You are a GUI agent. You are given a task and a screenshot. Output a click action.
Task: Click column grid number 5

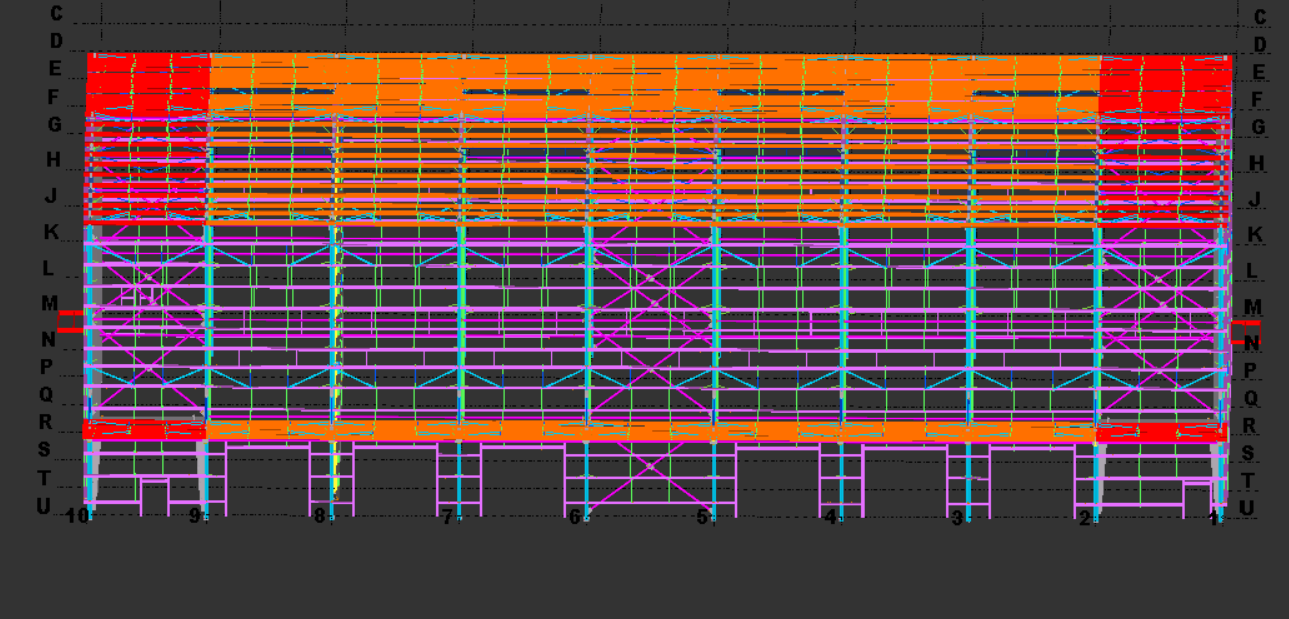pyautogui.click(x=702, y=517)
